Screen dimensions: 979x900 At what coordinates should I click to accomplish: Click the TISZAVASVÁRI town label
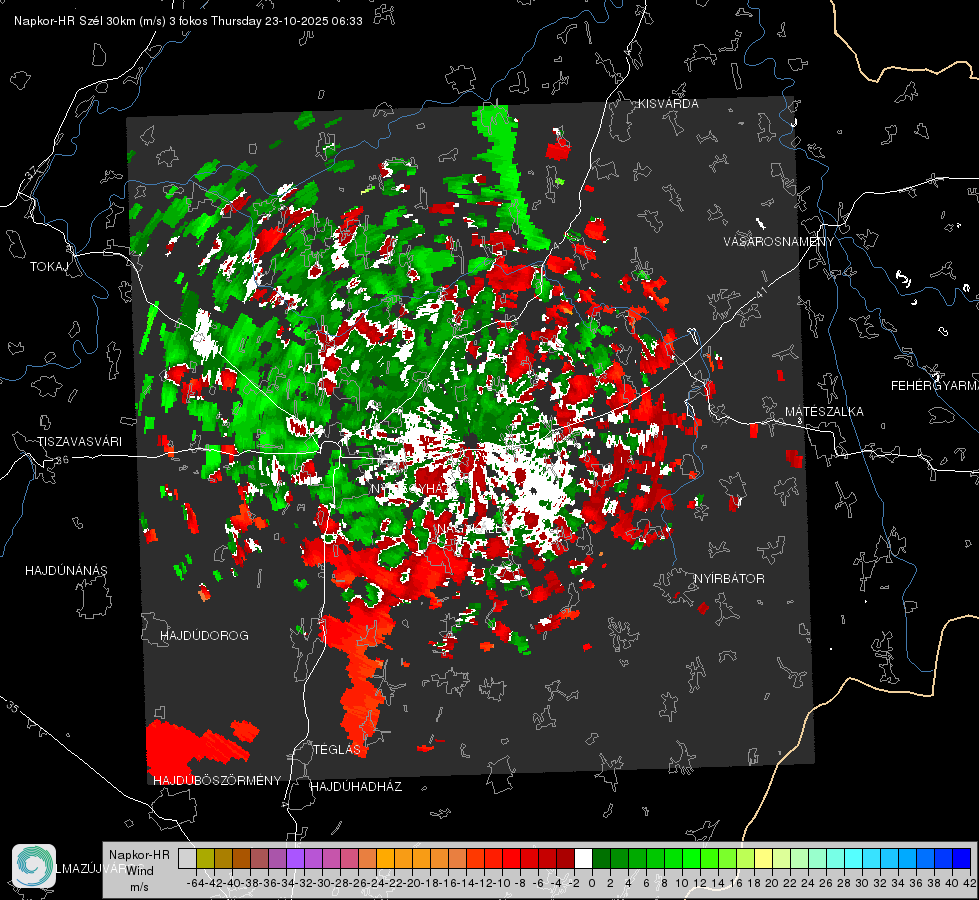(79, 442)
